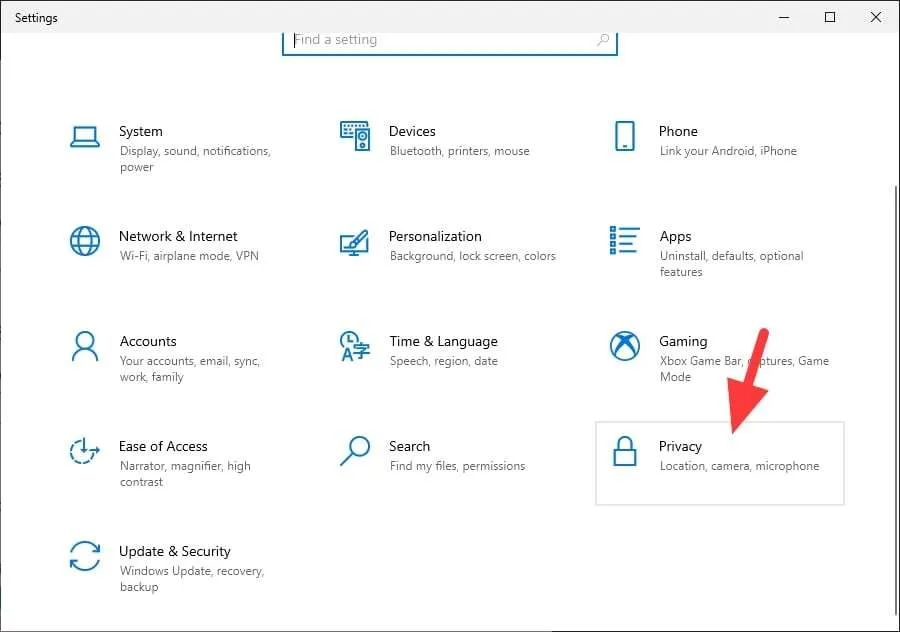Open the Network & Internet globe icon

pyautogui.click(x=85, y=241)
